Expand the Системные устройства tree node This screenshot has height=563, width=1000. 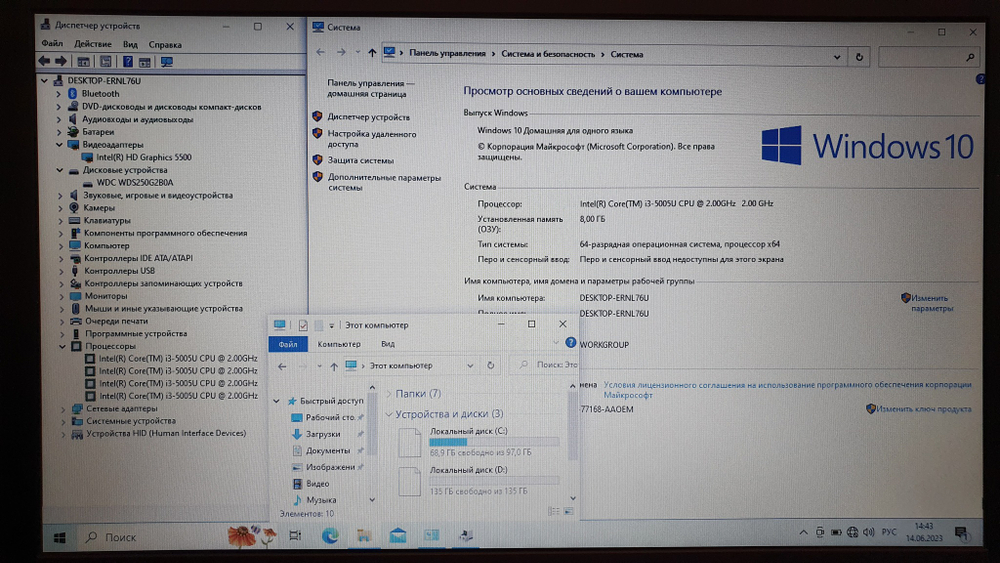coord(63,421)
